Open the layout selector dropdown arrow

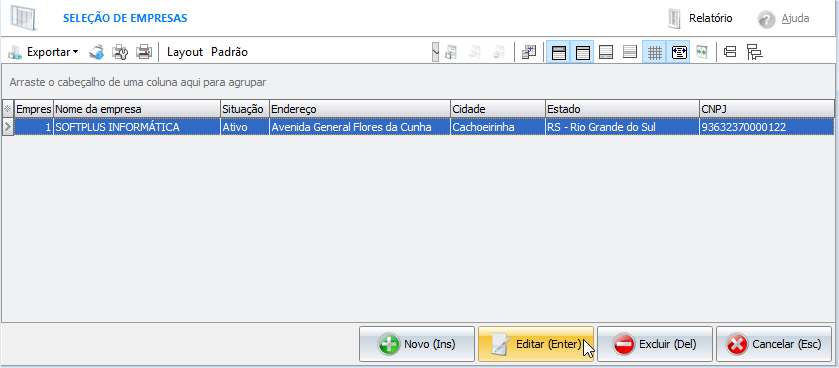click(x=436, y=52)
